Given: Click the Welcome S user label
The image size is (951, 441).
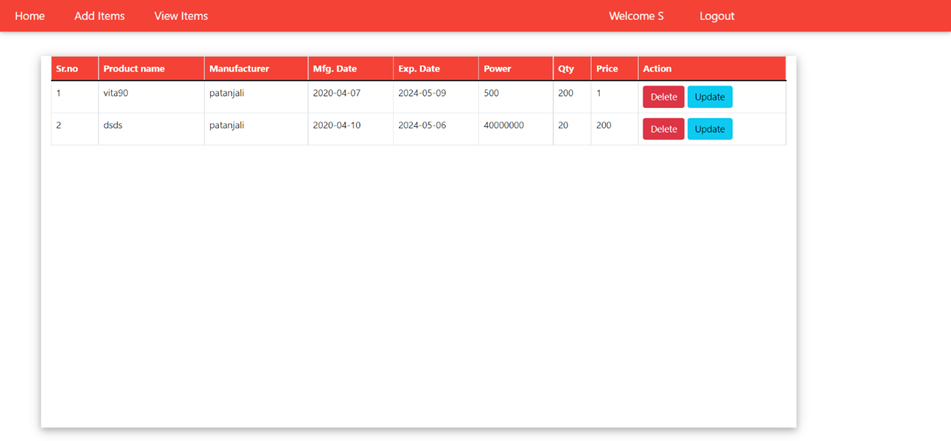Looking at the screenshot, I should tap(636, 16).
